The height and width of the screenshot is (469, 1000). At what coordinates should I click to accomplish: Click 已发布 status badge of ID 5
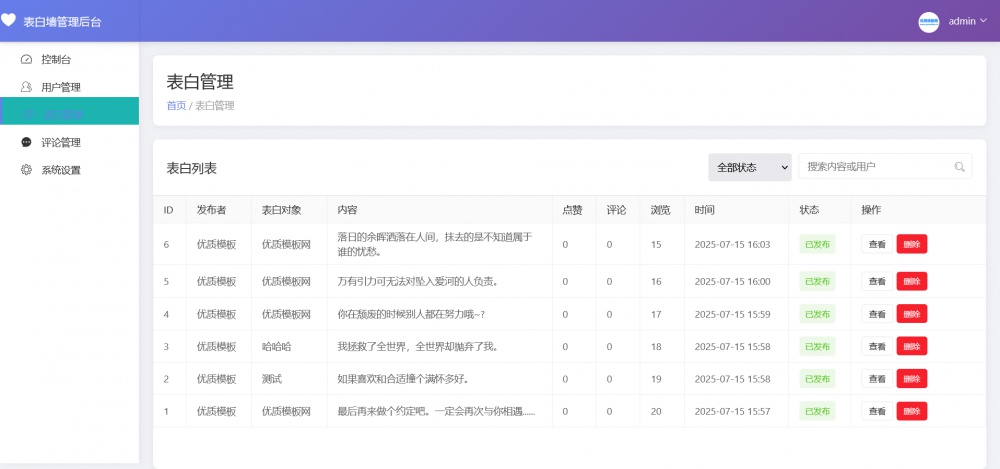pos(817,282)
